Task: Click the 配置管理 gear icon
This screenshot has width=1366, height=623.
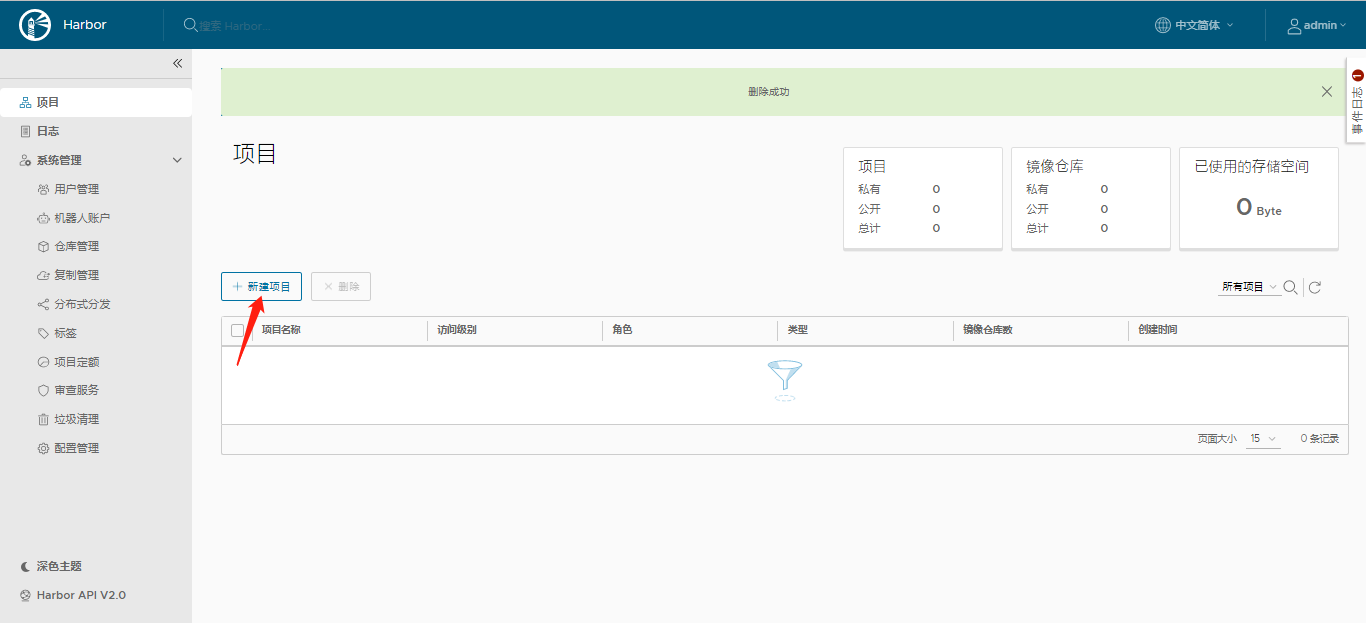Action: tap(43, 448)
